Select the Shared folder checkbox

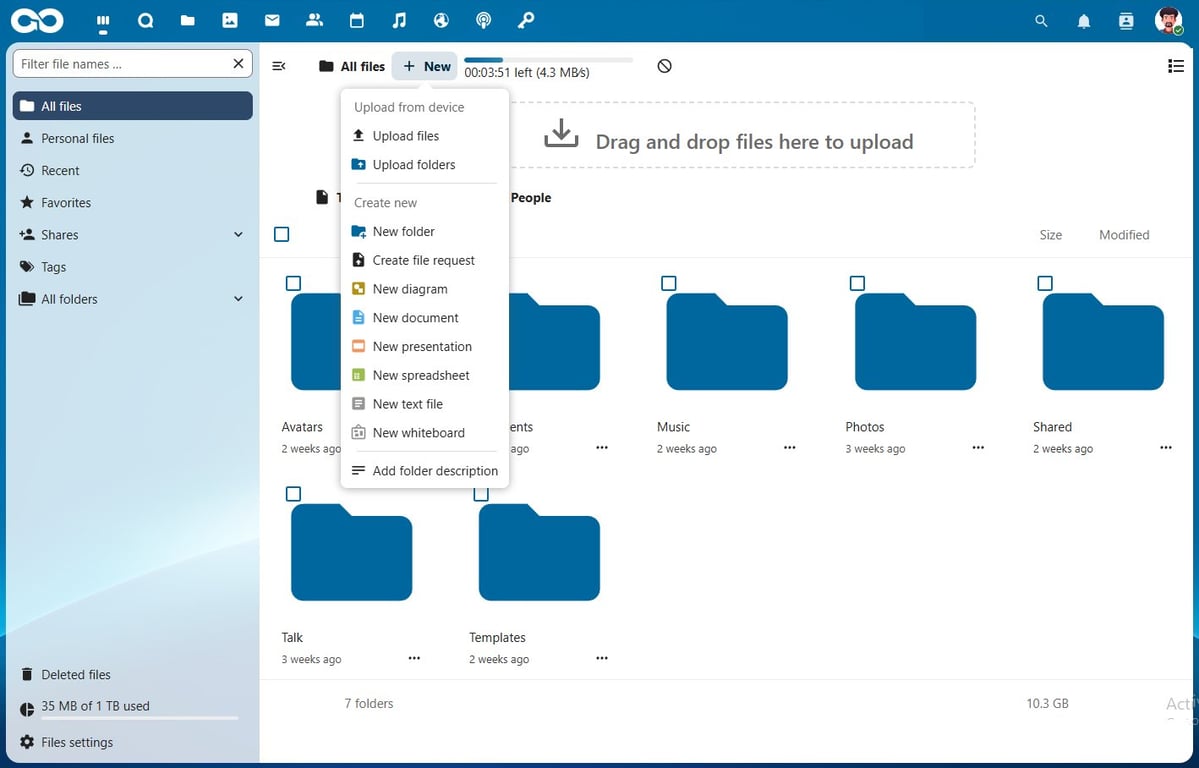(x=1045, y=283)
